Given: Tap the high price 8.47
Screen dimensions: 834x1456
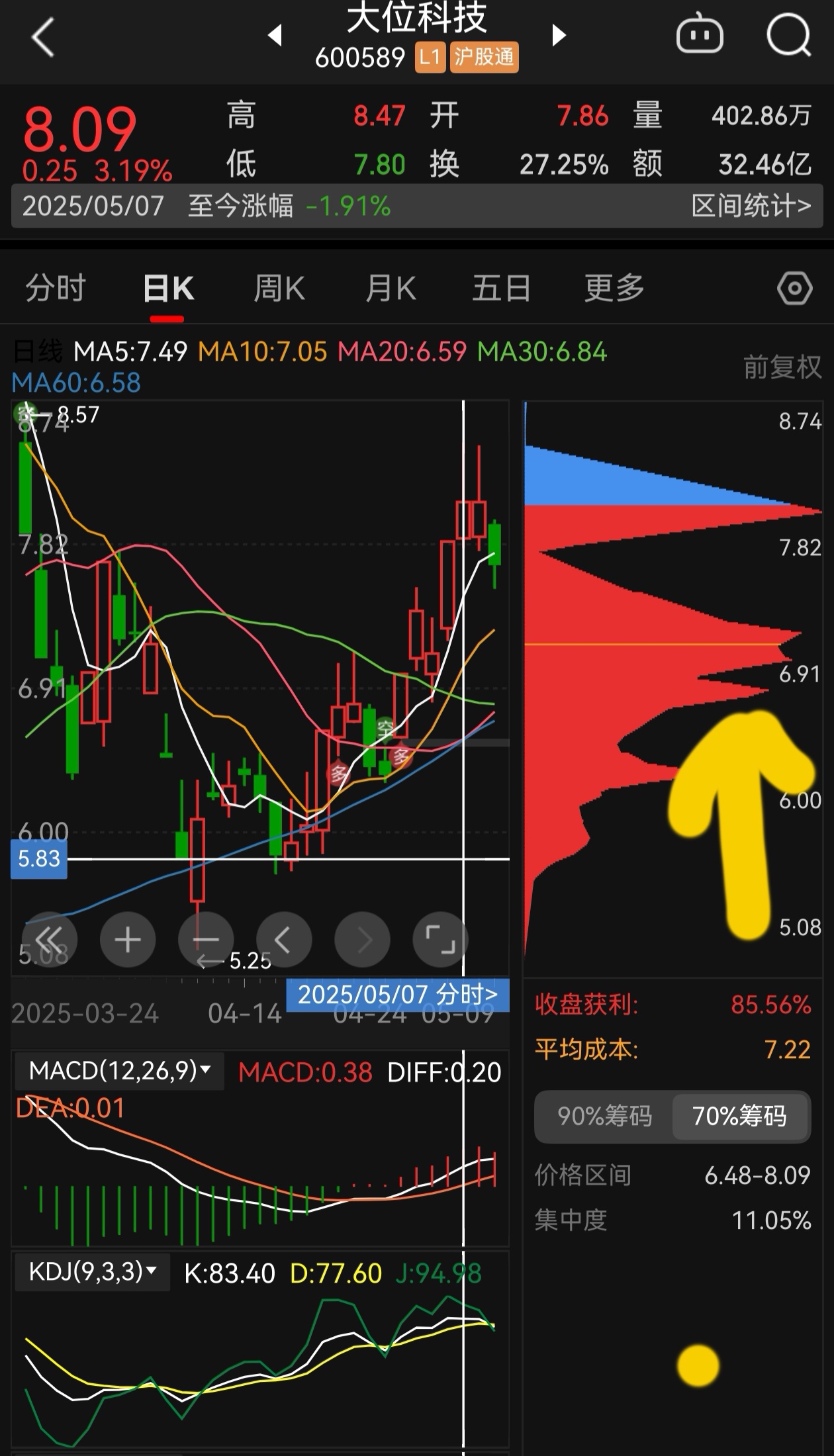Looking at the screenshot, I should (x=379, y=116).
